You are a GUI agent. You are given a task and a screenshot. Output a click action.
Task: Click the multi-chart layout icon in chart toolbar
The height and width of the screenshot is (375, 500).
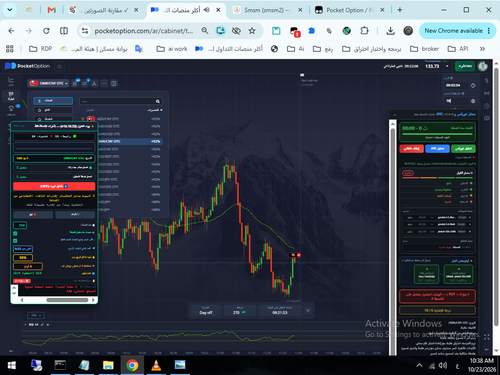114,83
